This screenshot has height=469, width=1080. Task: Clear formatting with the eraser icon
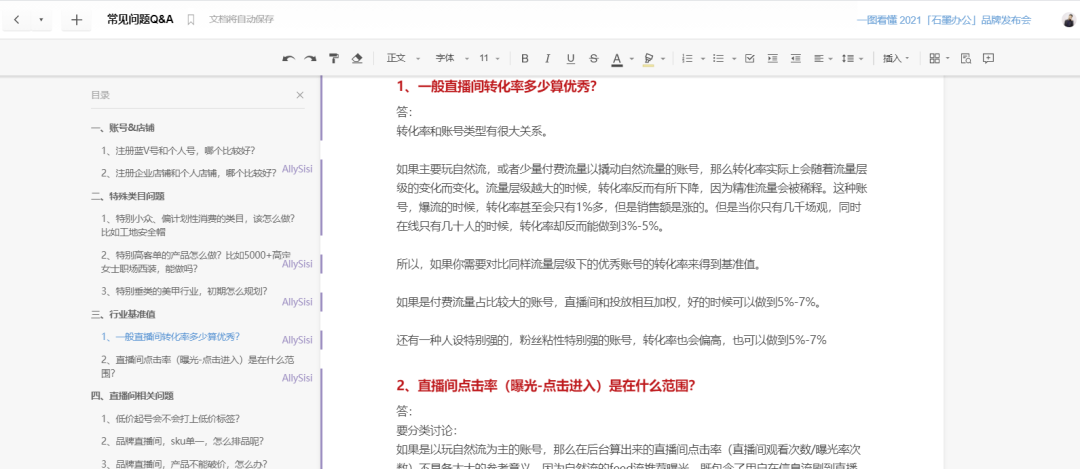pyautogui.click(x=357, y=59)
